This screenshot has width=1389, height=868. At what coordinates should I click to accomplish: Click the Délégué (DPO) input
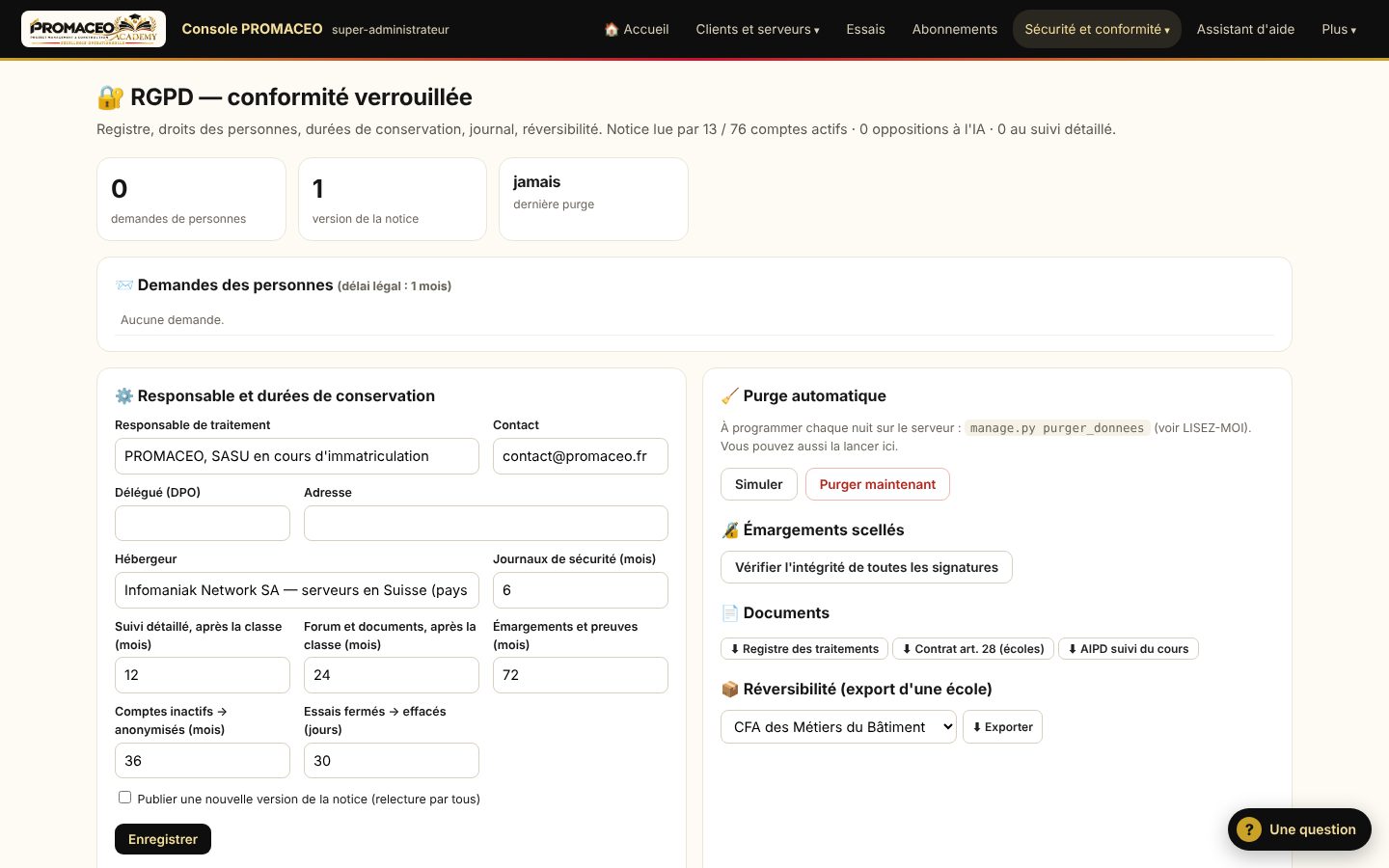click(x=203, y=524)
